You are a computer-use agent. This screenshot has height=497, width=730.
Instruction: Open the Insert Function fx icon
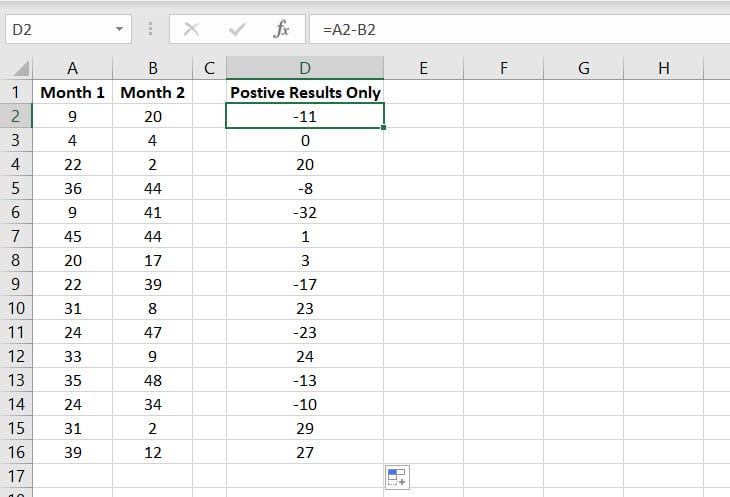[x=281, y=29]
